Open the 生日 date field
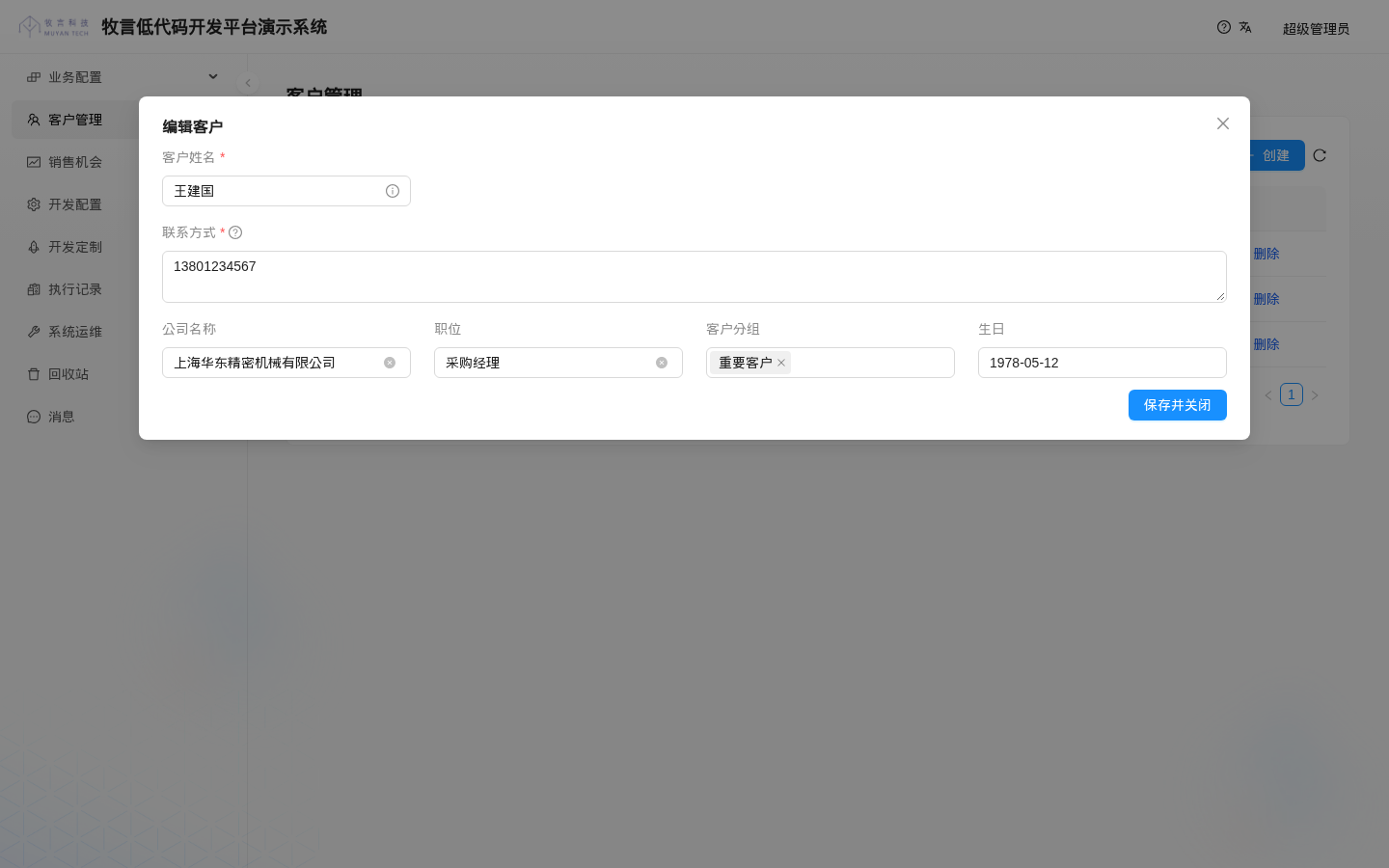 tap(1103, 363)
